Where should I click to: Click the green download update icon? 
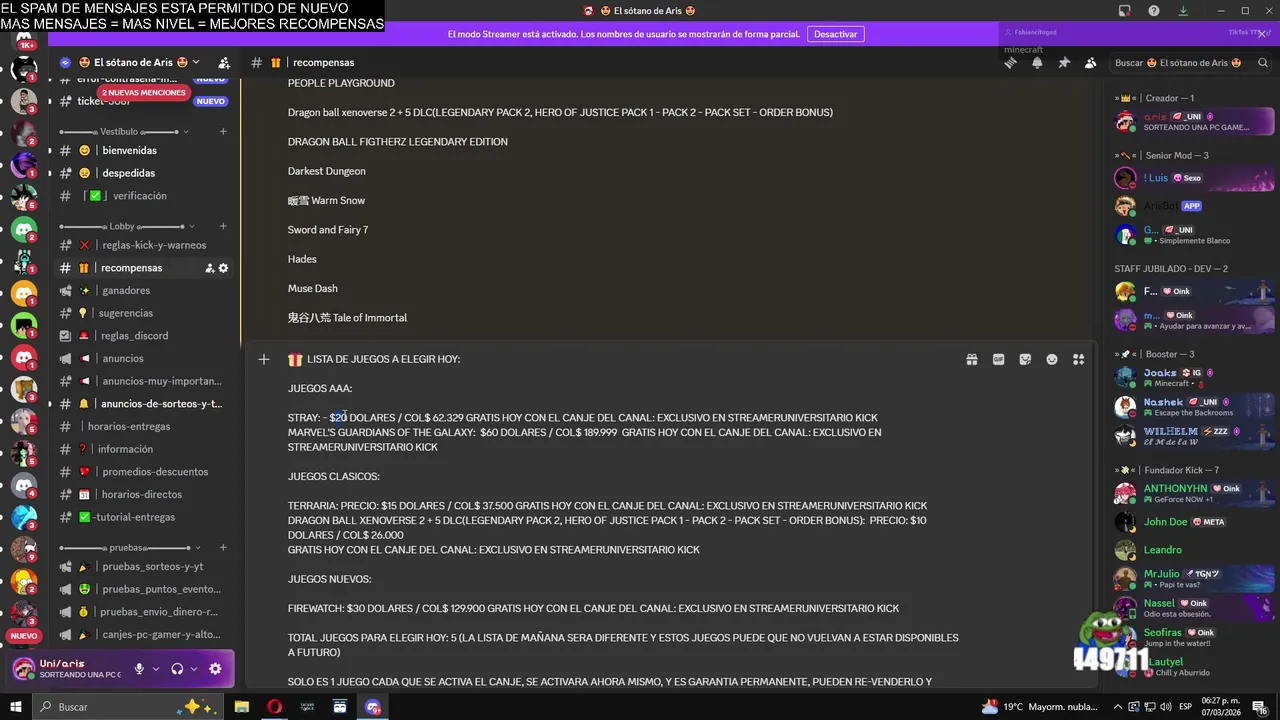click(x=1184, y=11)
